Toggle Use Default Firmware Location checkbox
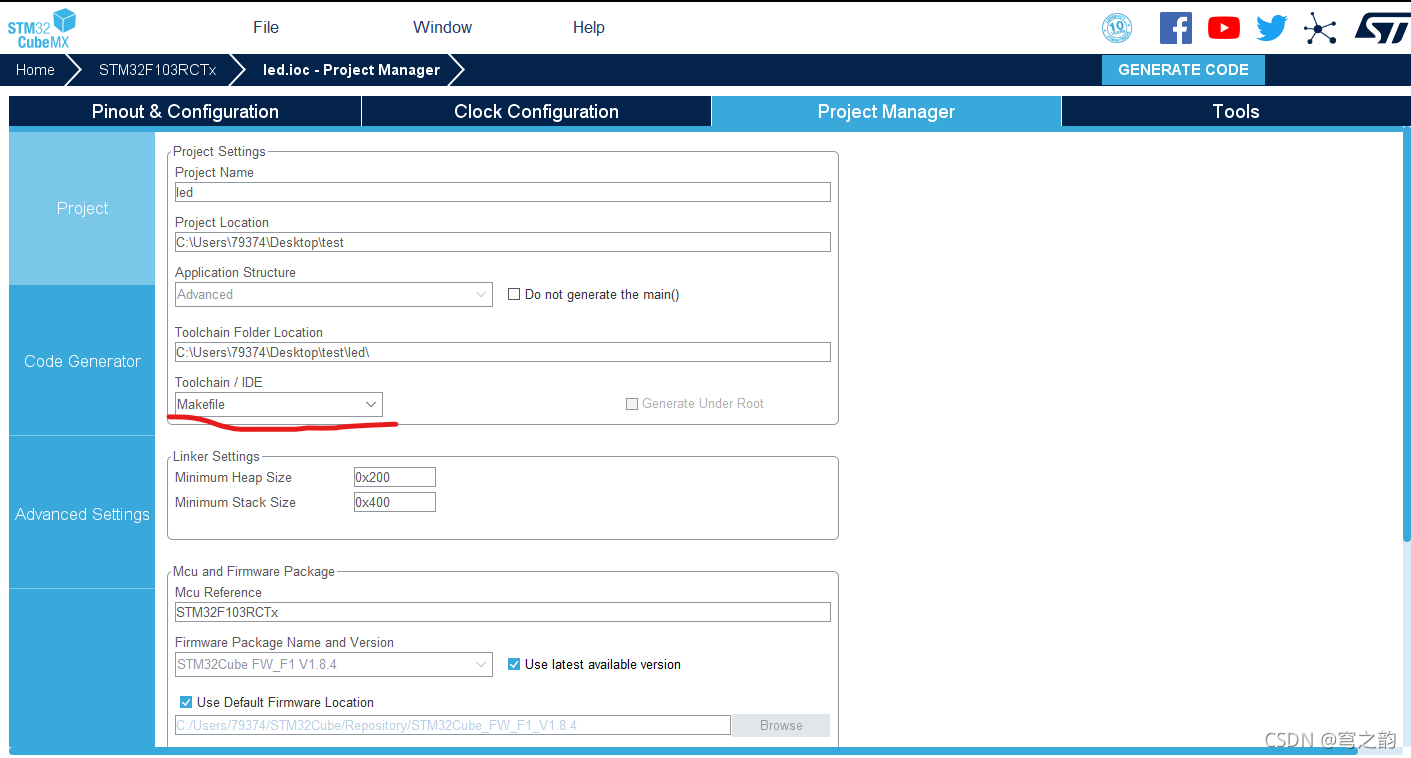 (186, 702)
